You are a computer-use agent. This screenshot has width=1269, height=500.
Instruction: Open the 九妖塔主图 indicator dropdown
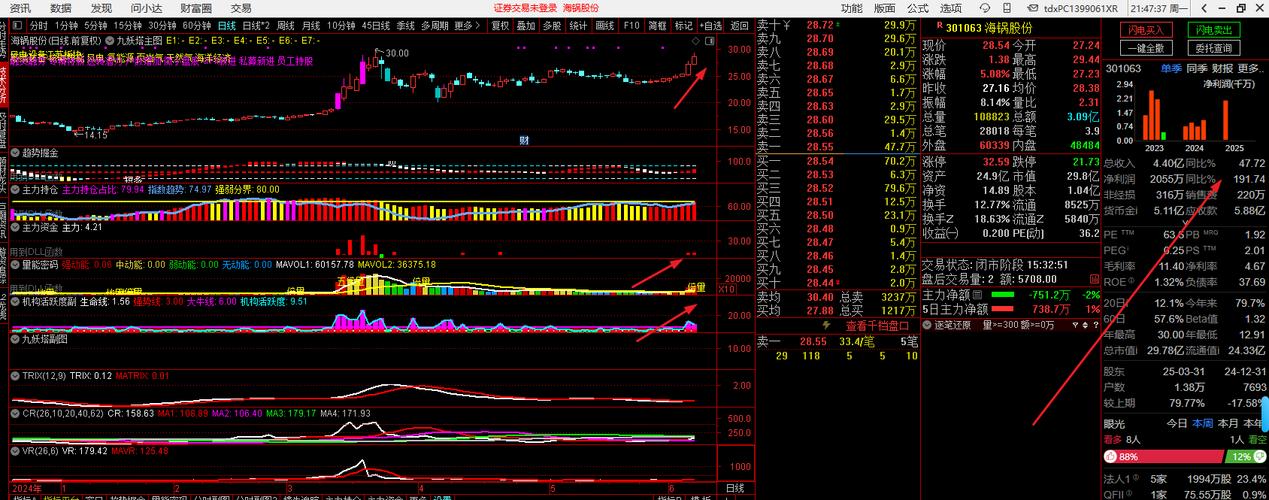click(108, 42)
